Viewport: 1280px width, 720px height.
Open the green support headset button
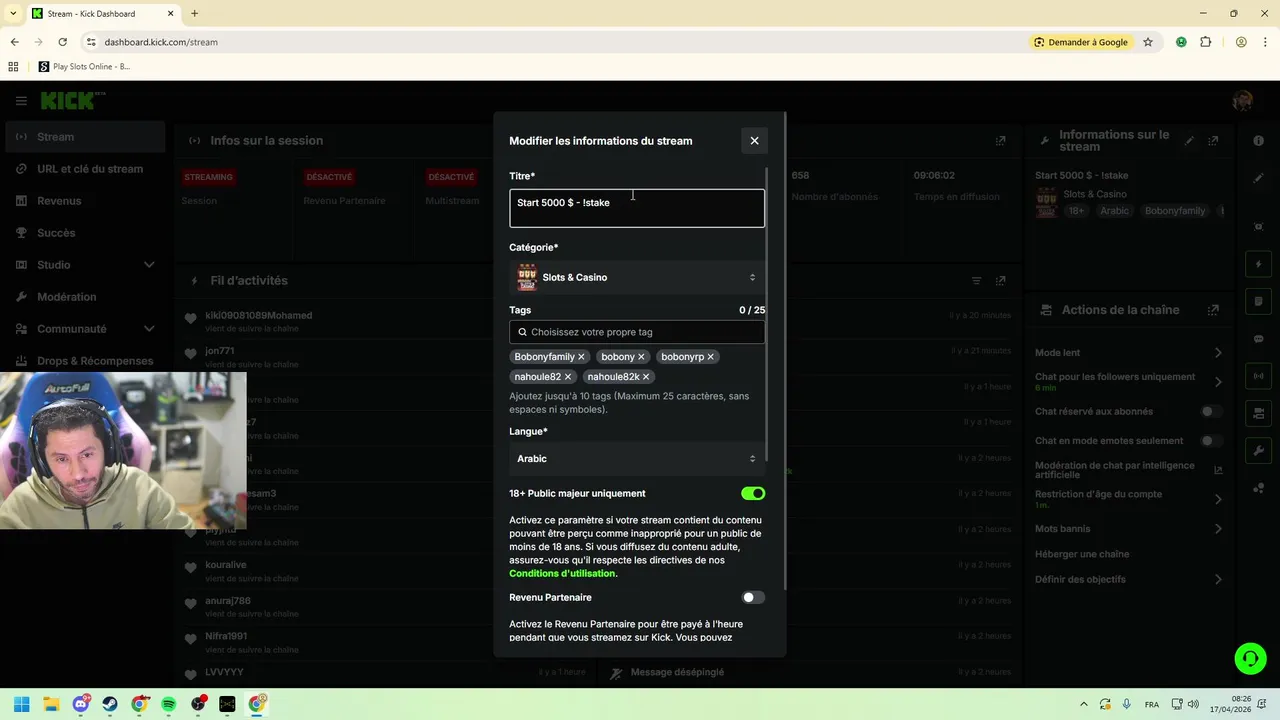[x=1250, y=658]
